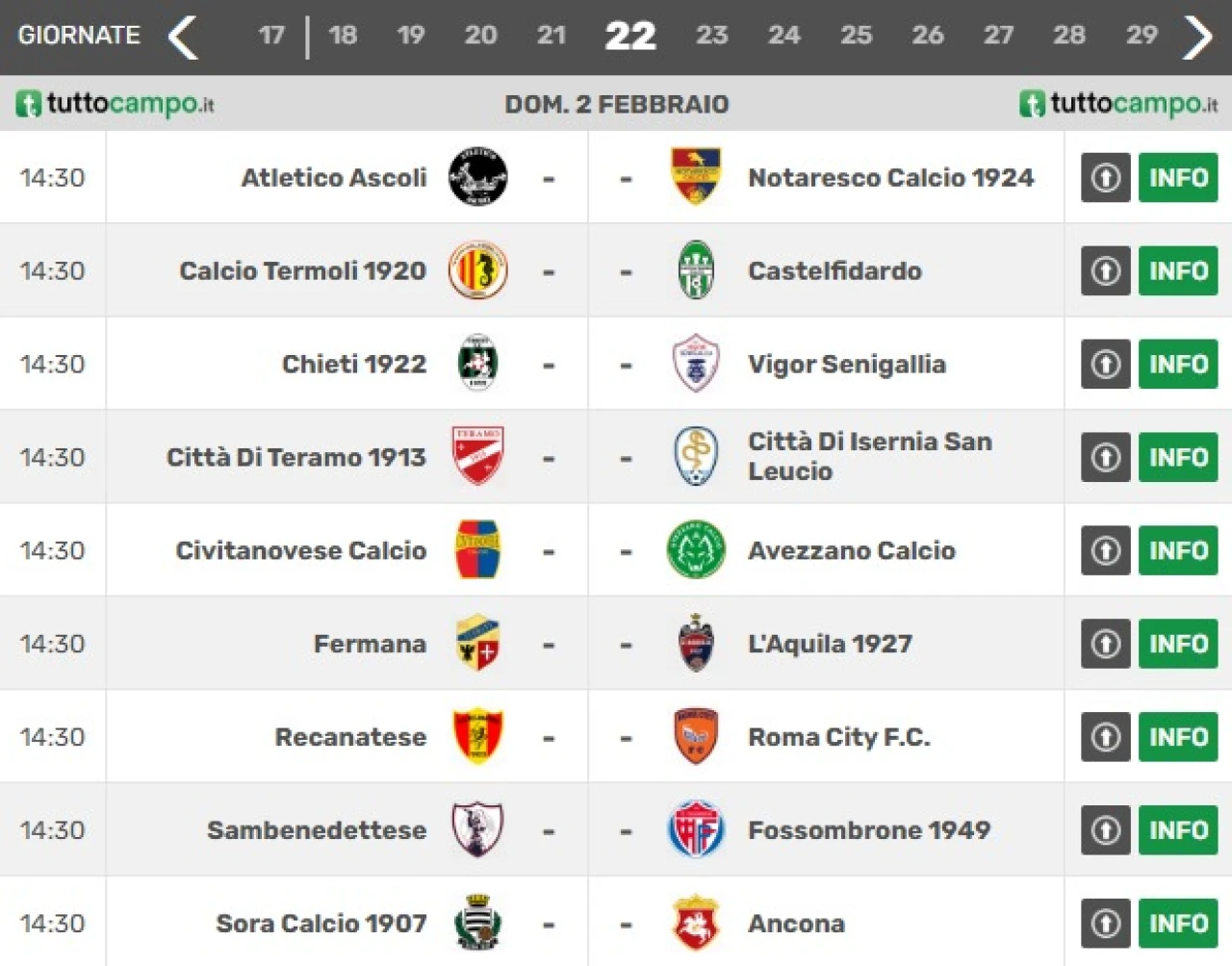Click the grey arrow icon in Chieti 1922 row
The image size is (1232, 966).
(x=1105, y=364)
